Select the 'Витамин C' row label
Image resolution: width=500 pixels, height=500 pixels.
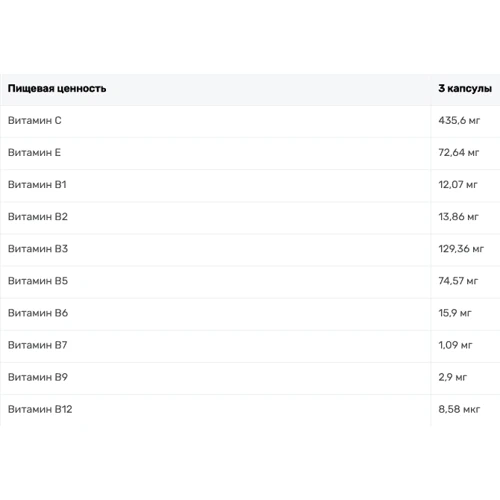35,120
